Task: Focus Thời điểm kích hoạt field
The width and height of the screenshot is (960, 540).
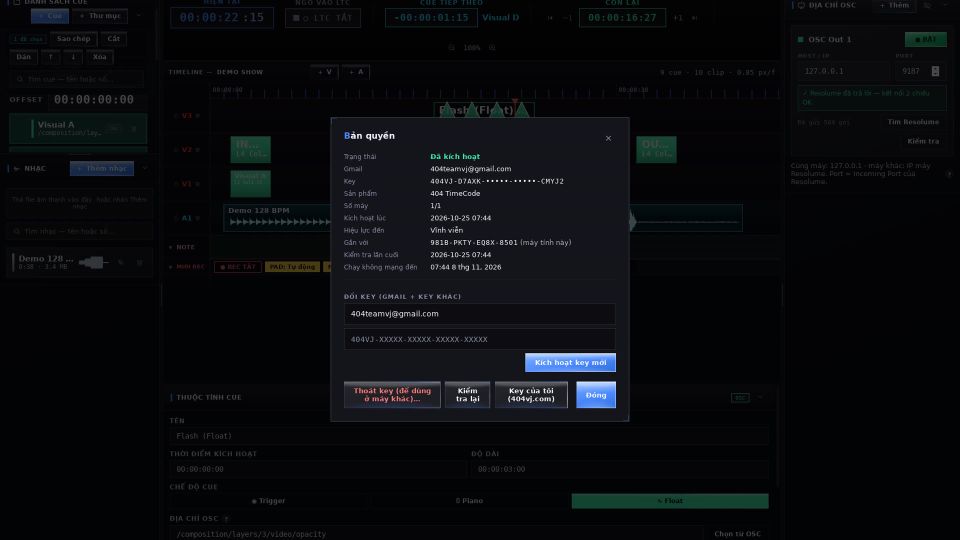Action: (318, 470)
